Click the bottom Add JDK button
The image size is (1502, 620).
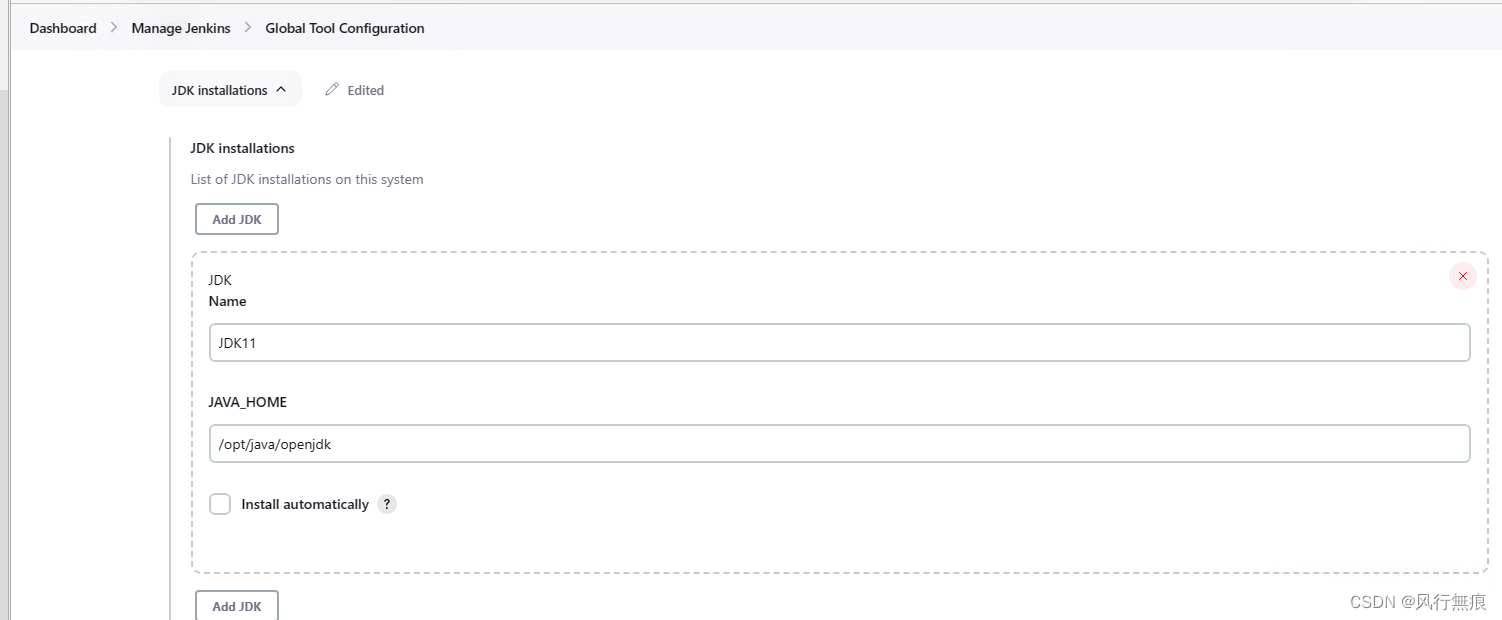click(x=236, y=606)
